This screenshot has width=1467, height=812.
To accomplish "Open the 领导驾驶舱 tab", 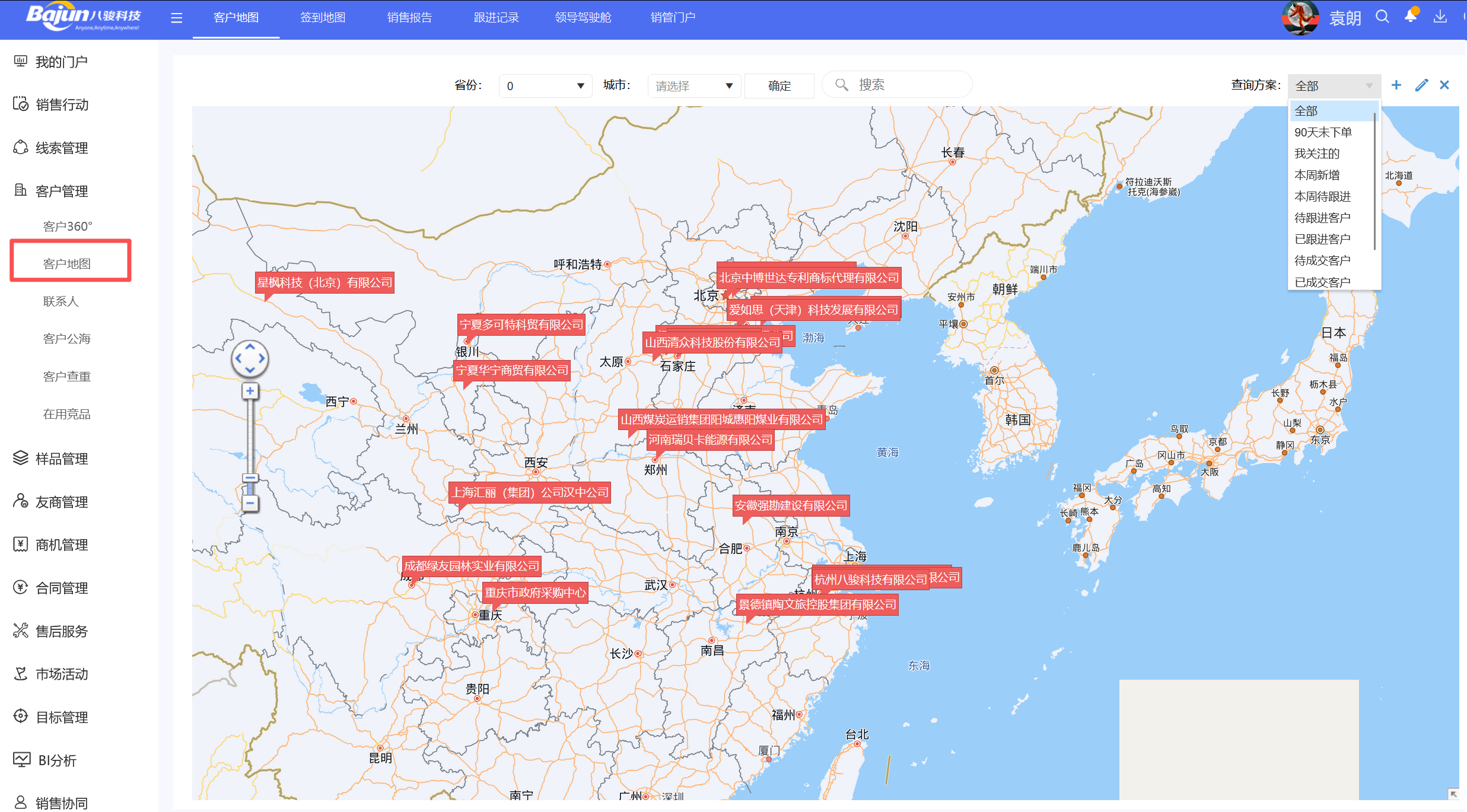I will (583, 18).
